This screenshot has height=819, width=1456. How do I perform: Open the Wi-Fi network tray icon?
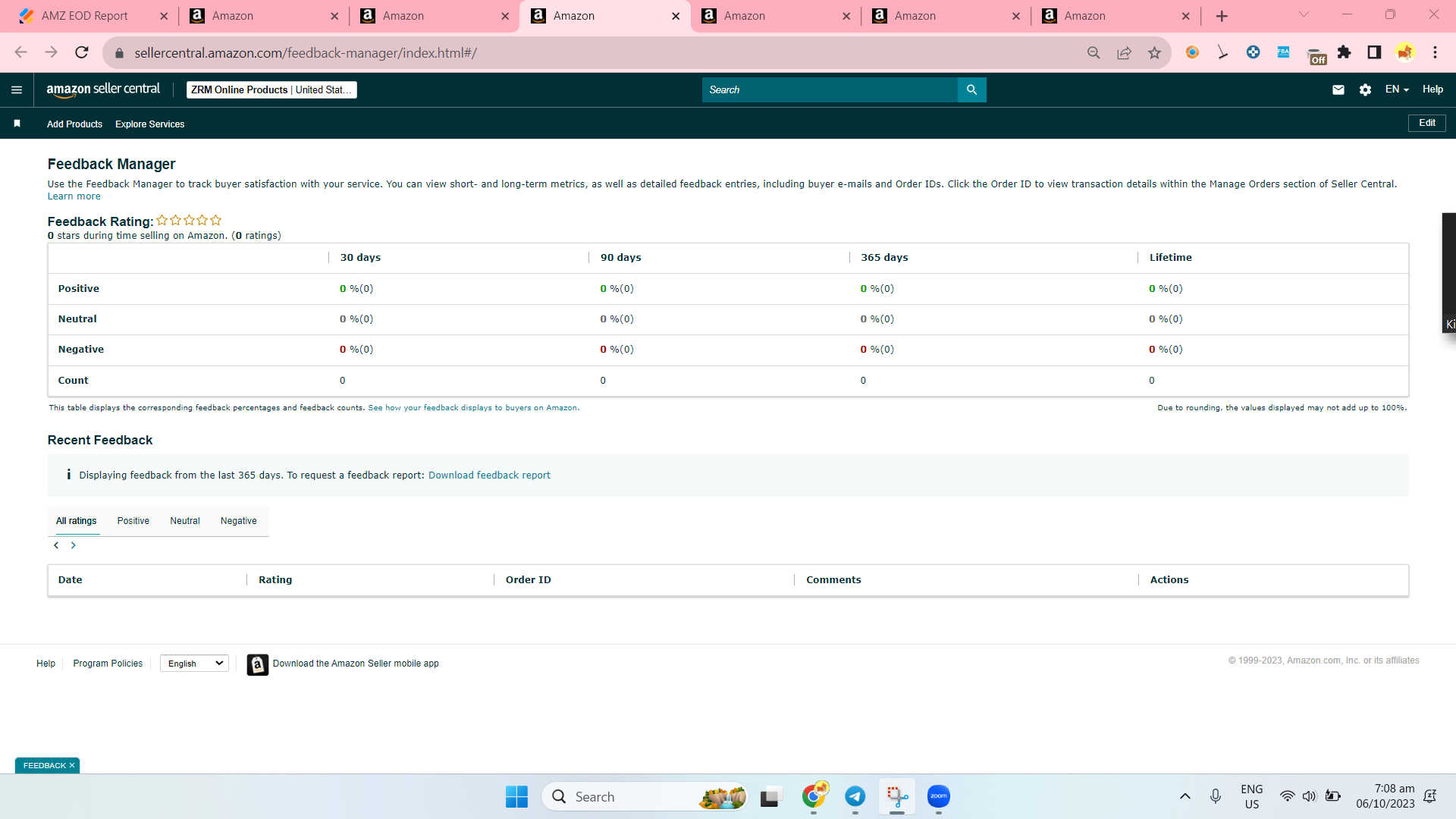pos(1287,797)
